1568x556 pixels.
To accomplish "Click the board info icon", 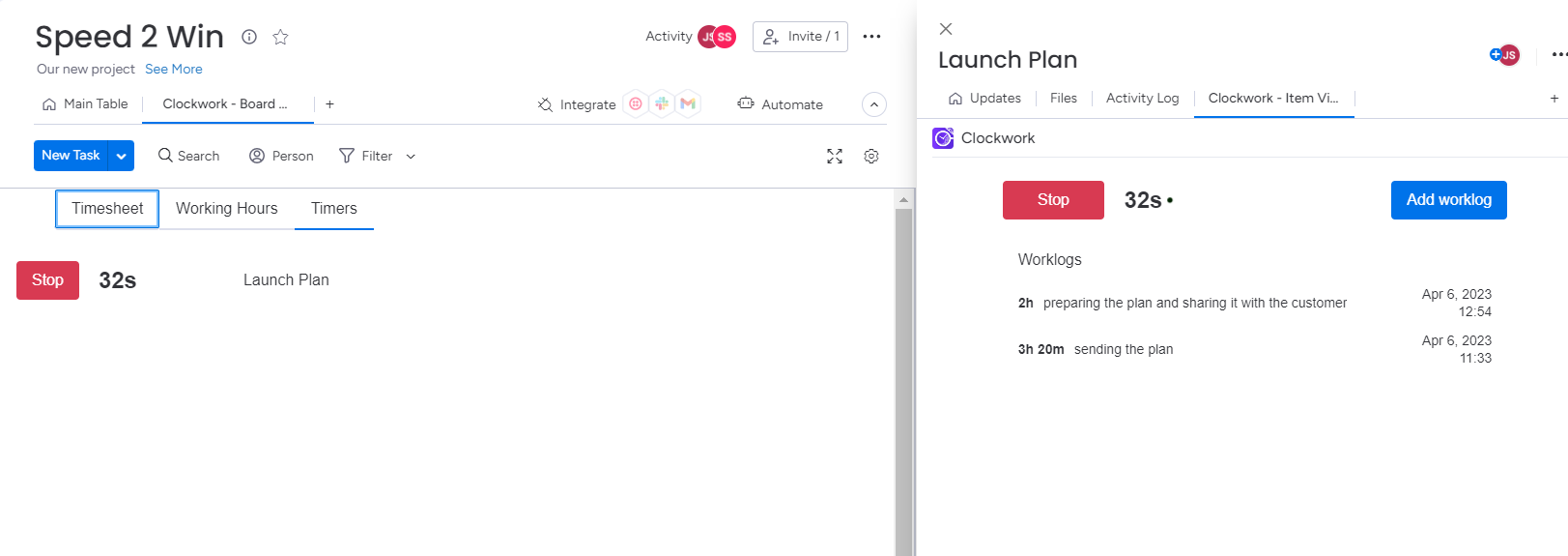I will click(x=249, y=37).
